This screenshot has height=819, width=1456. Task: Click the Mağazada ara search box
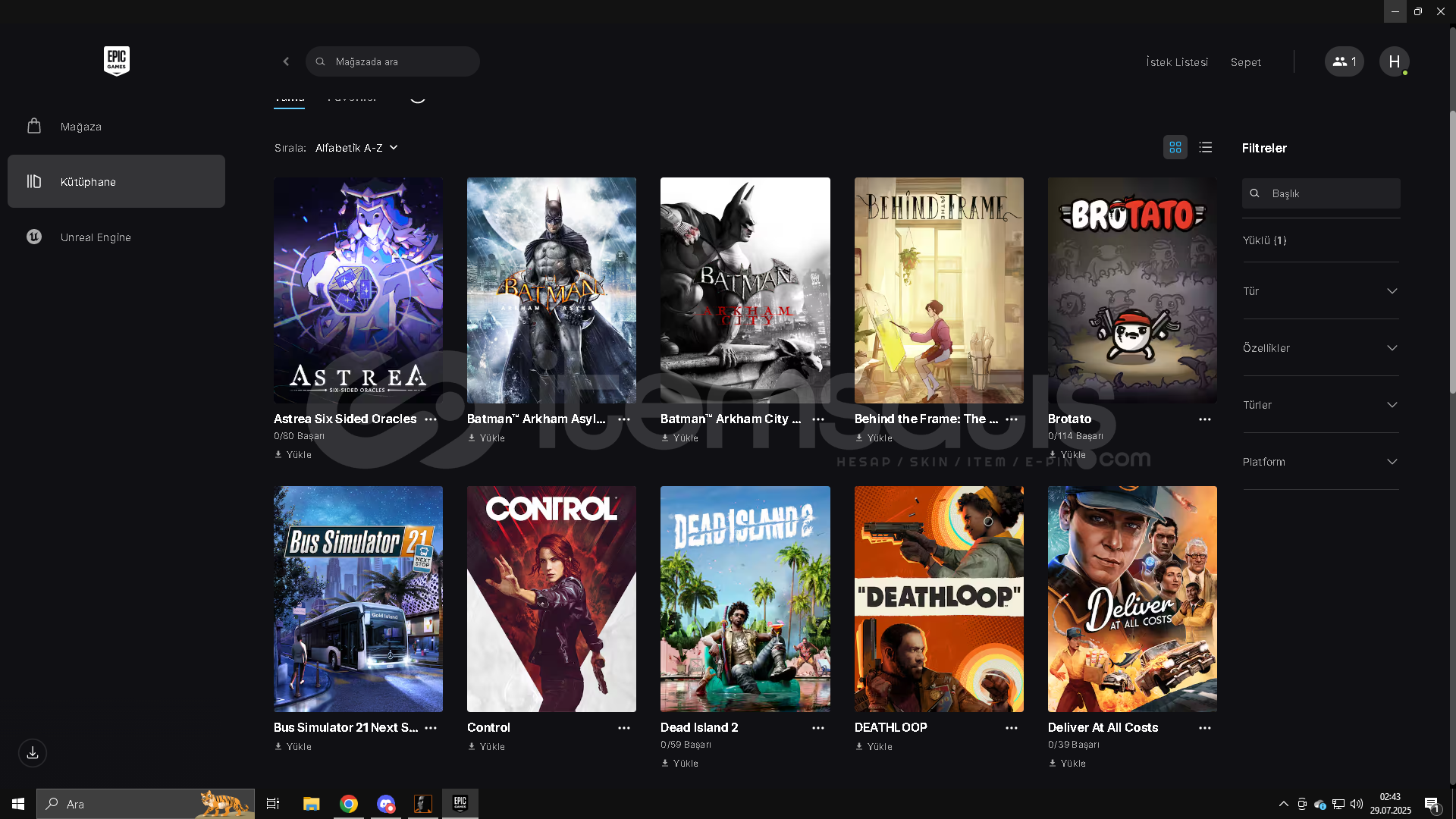pos(393,61)
